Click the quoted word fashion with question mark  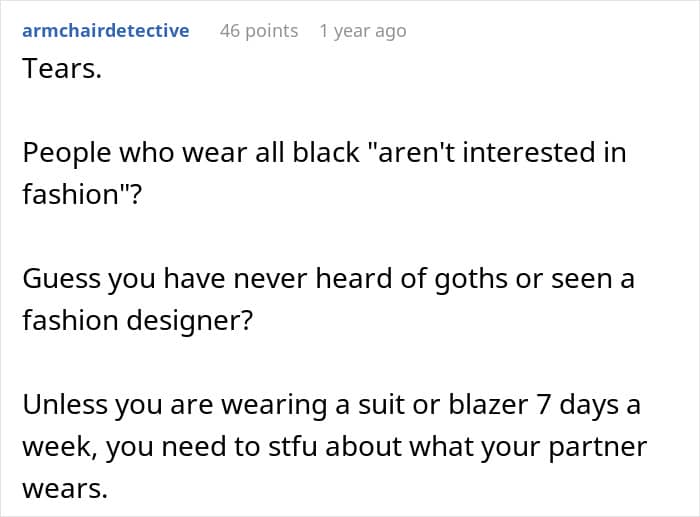point(82,194)
